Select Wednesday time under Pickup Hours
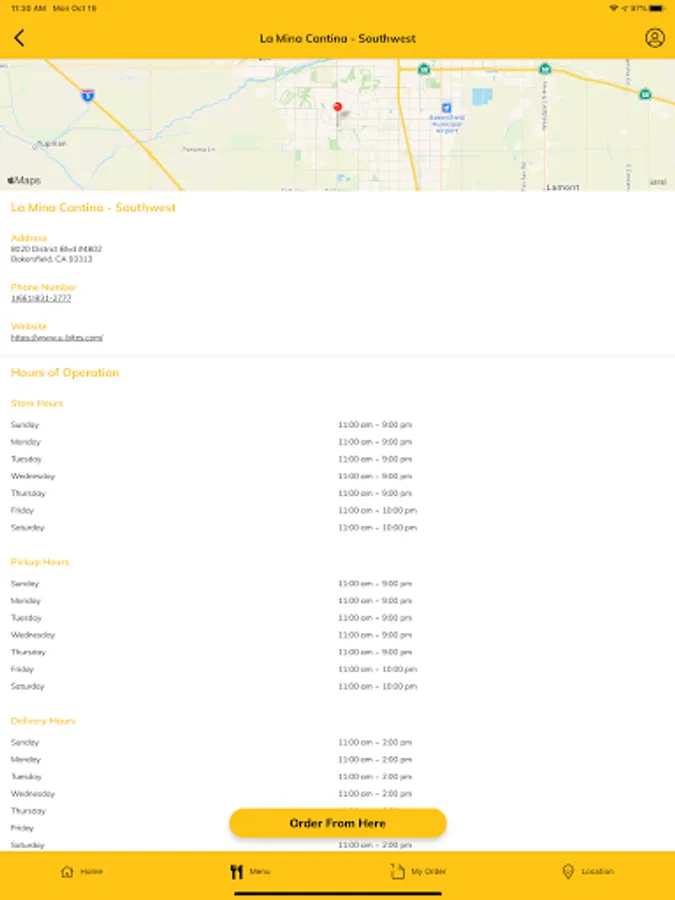 coord(375,635)
